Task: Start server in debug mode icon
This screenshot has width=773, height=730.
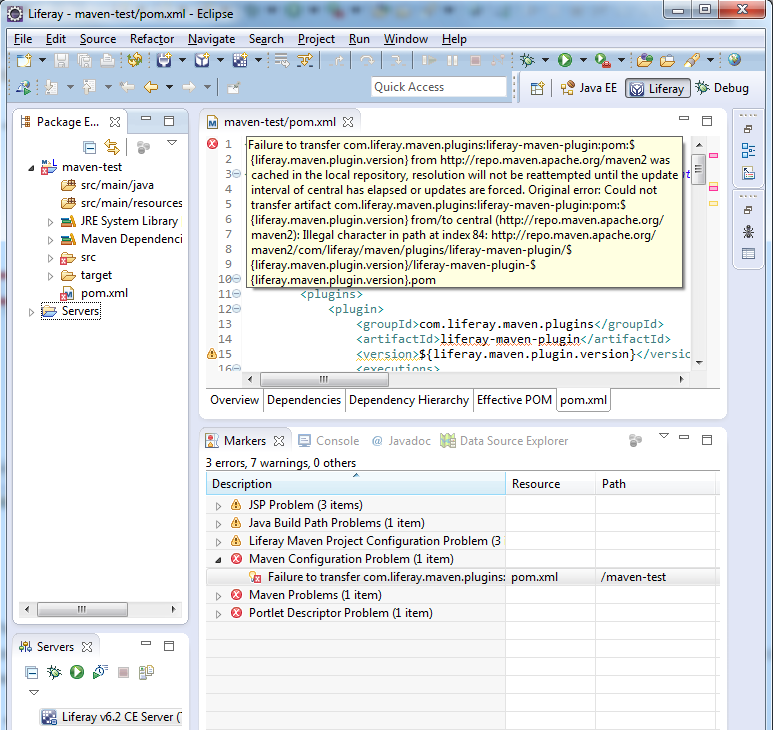Action: 54,672
